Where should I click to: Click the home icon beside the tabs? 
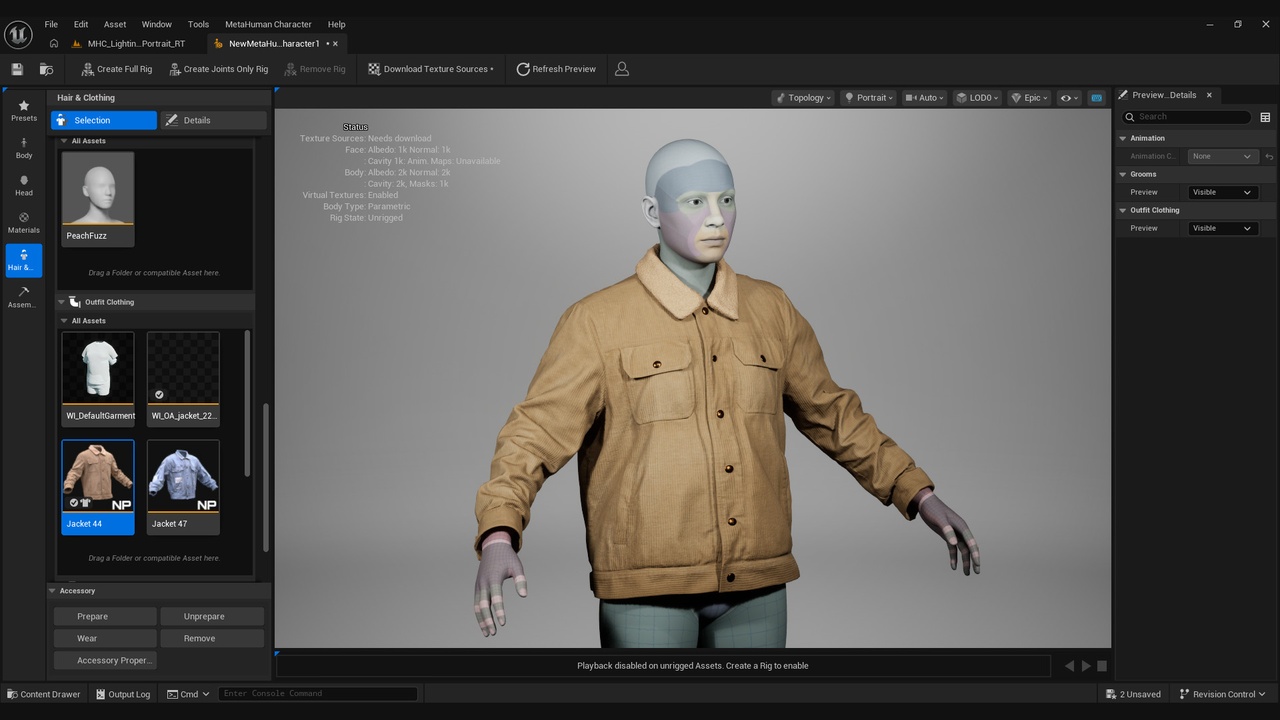[x=54, y=44]
